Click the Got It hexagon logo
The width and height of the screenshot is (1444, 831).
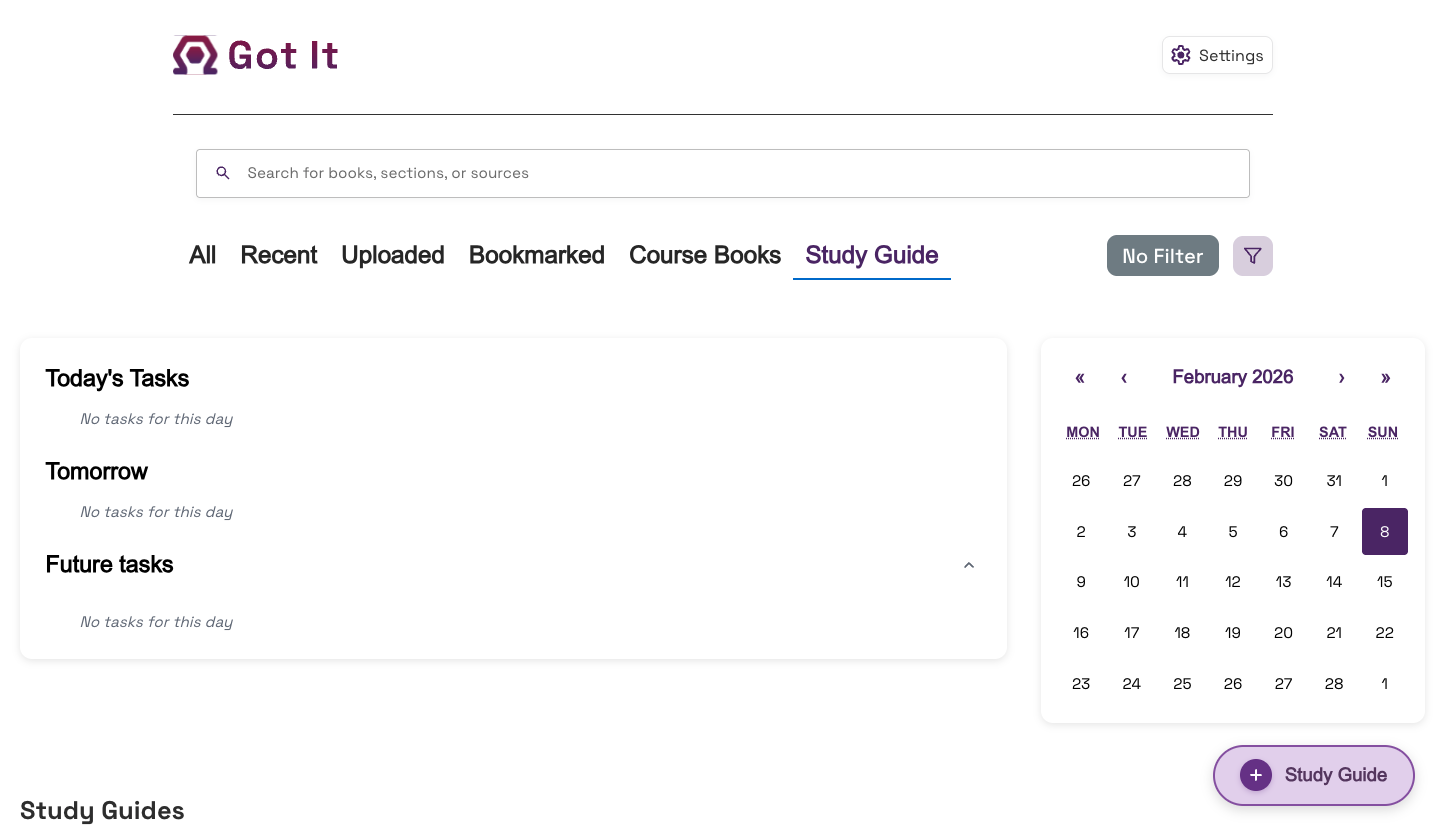click(195, 55)
